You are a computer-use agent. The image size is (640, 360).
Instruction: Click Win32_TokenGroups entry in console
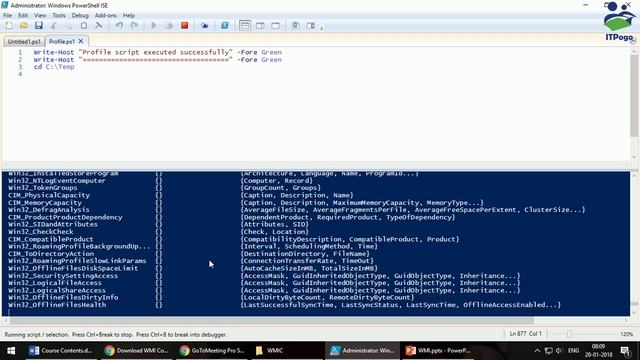(42, 188)
